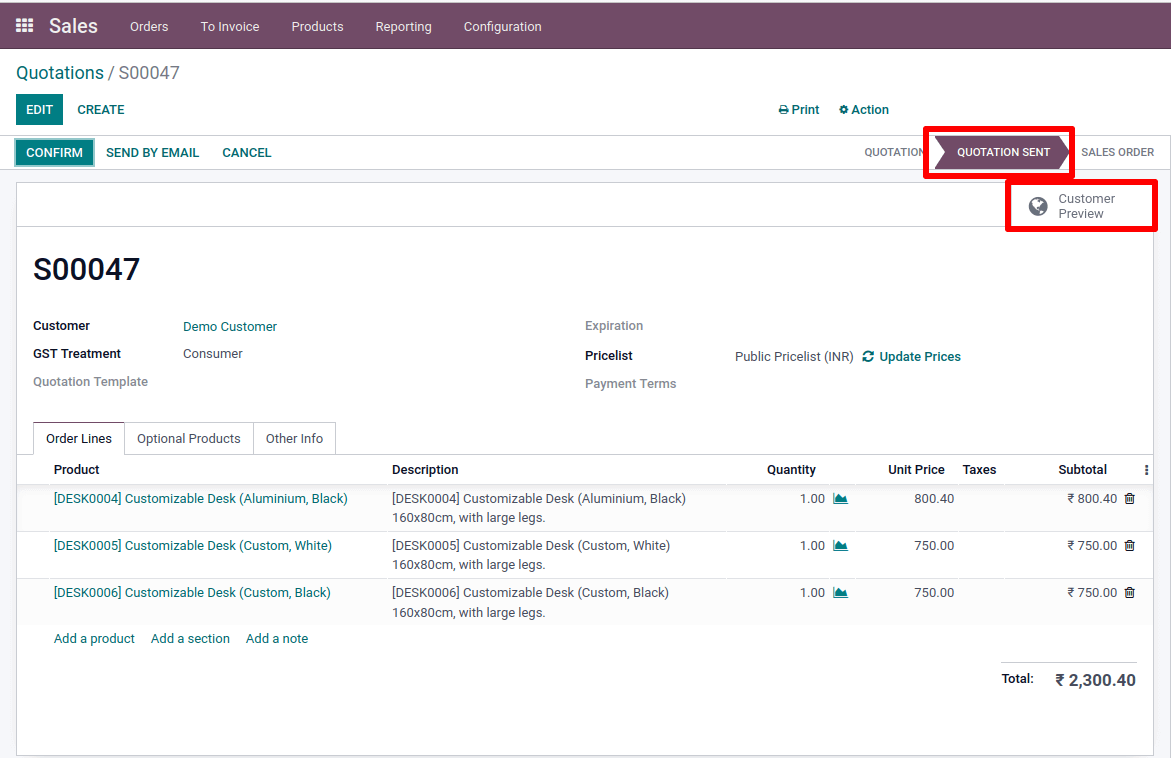The width and height of the screenshot is (1171, 758).
Task: Select the QUOTATION SENT status stage
Action: pyautogui.click(x=1003, y=152)
